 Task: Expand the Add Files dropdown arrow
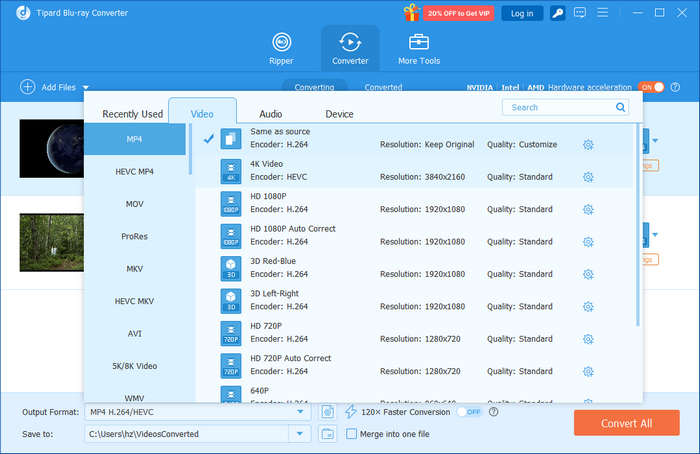(x=86, y=88)
